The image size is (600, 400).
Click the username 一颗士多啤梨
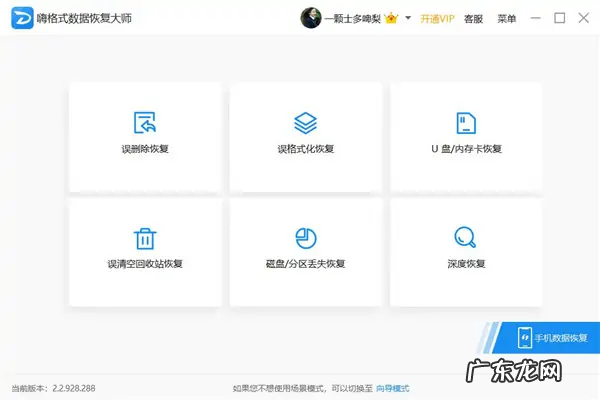pos(354,18)
